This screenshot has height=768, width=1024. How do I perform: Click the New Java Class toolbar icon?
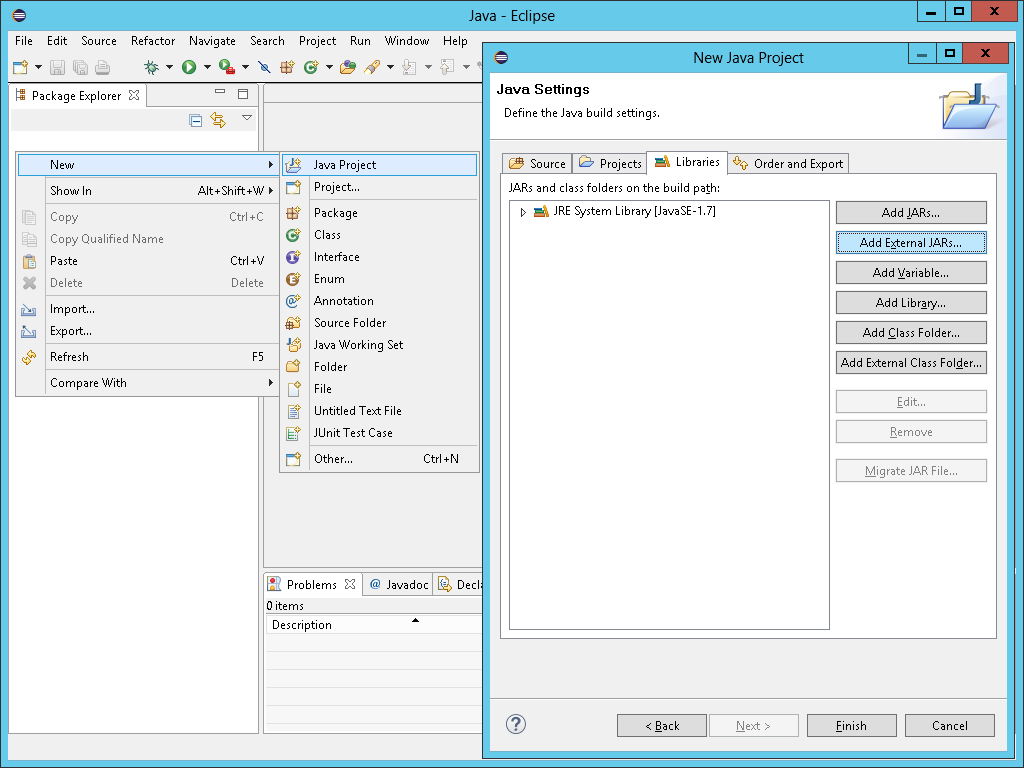tap(311, 67)
